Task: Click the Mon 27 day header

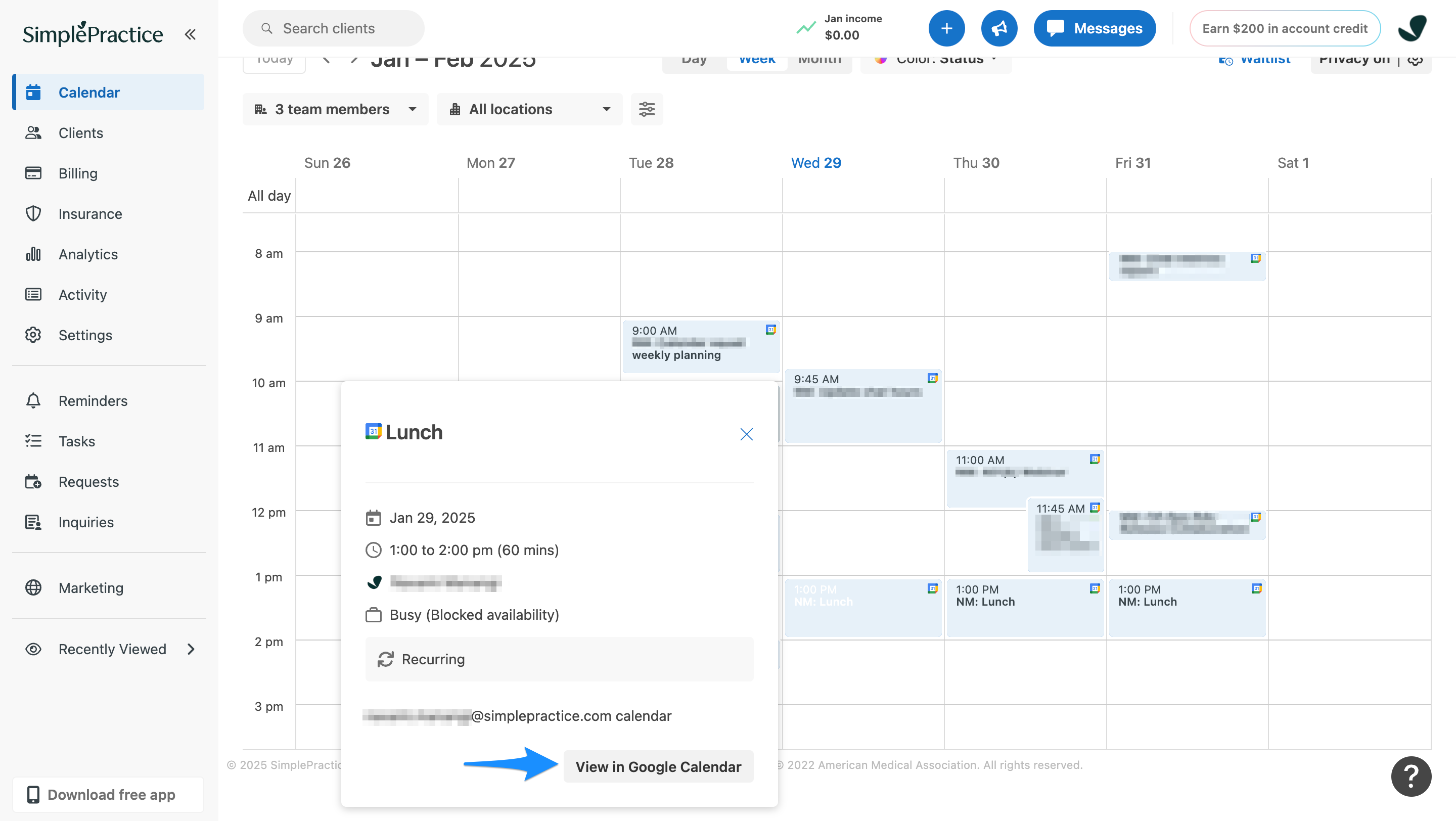Action: coord(490,163)
